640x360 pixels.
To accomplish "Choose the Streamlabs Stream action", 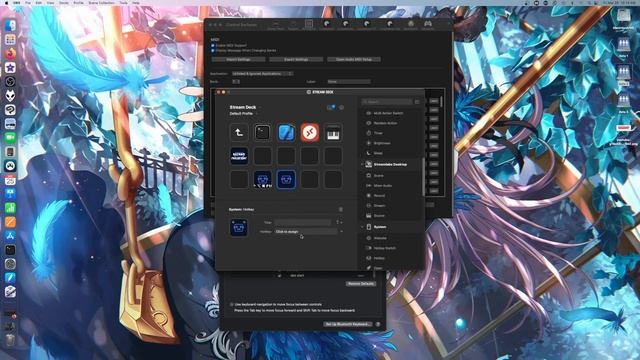I will [x=379, y=206].
